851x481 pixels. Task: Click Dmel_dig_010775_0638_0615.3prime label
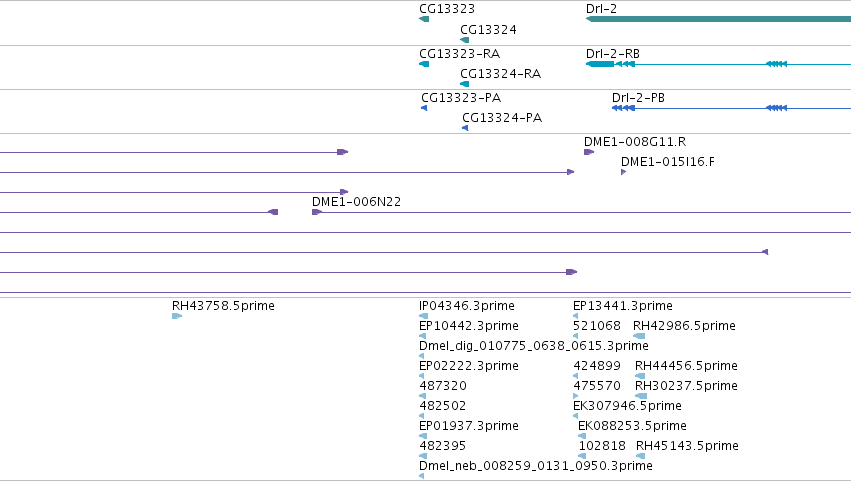pos(534,346)
